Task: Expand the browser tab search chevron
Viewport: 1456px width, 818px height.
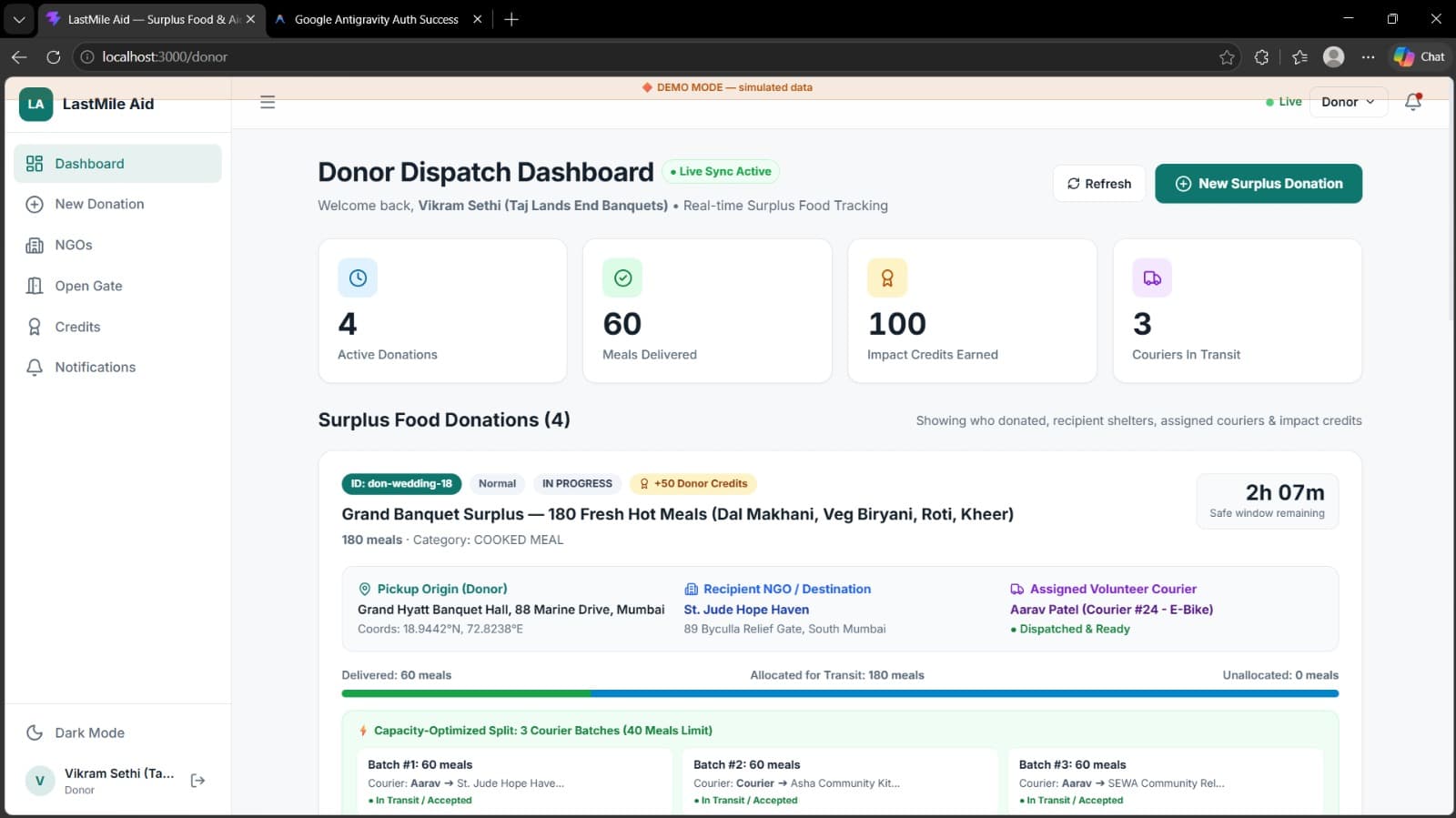Action: click(x=18, y=19)
